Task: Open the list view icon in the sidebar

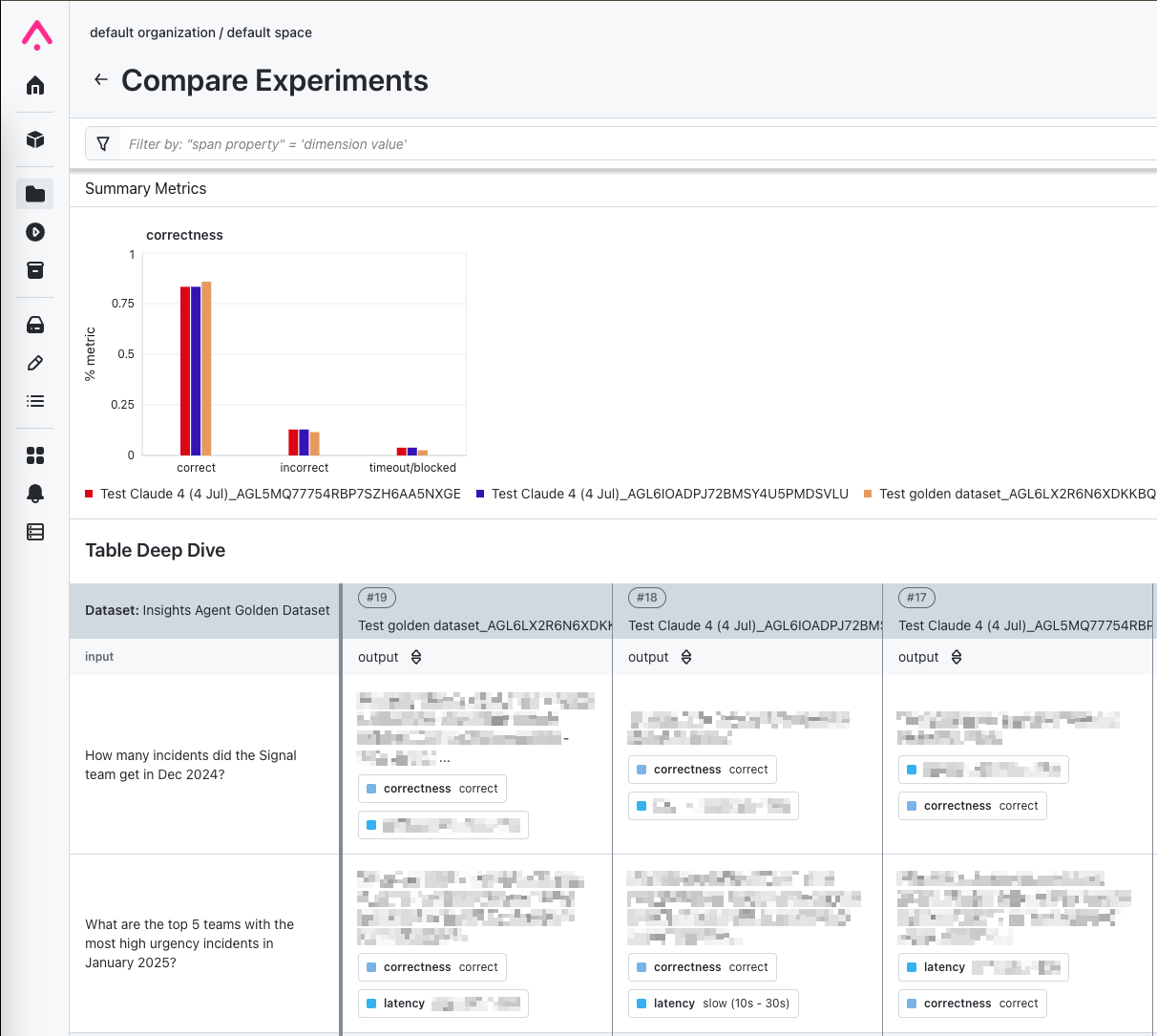Action: [35, 400]
